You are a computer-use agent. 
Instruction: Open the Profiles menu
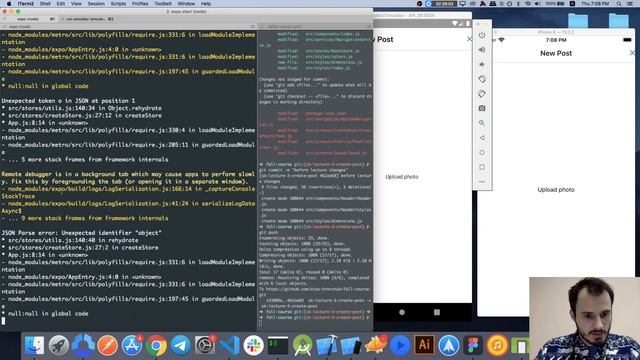140,4
